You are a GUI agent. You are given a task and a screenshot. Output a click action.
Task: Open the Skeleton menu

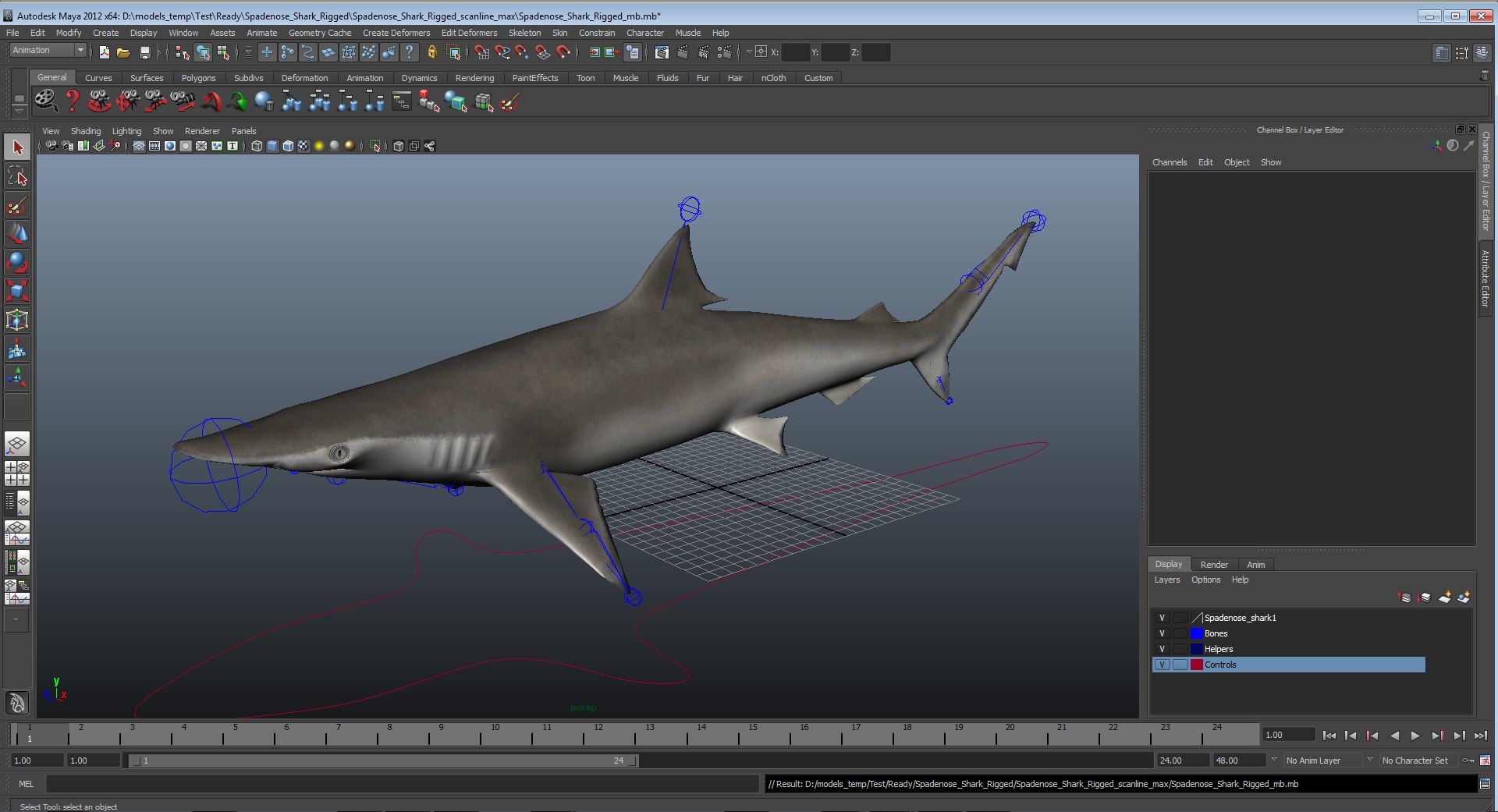coord(524,33)
